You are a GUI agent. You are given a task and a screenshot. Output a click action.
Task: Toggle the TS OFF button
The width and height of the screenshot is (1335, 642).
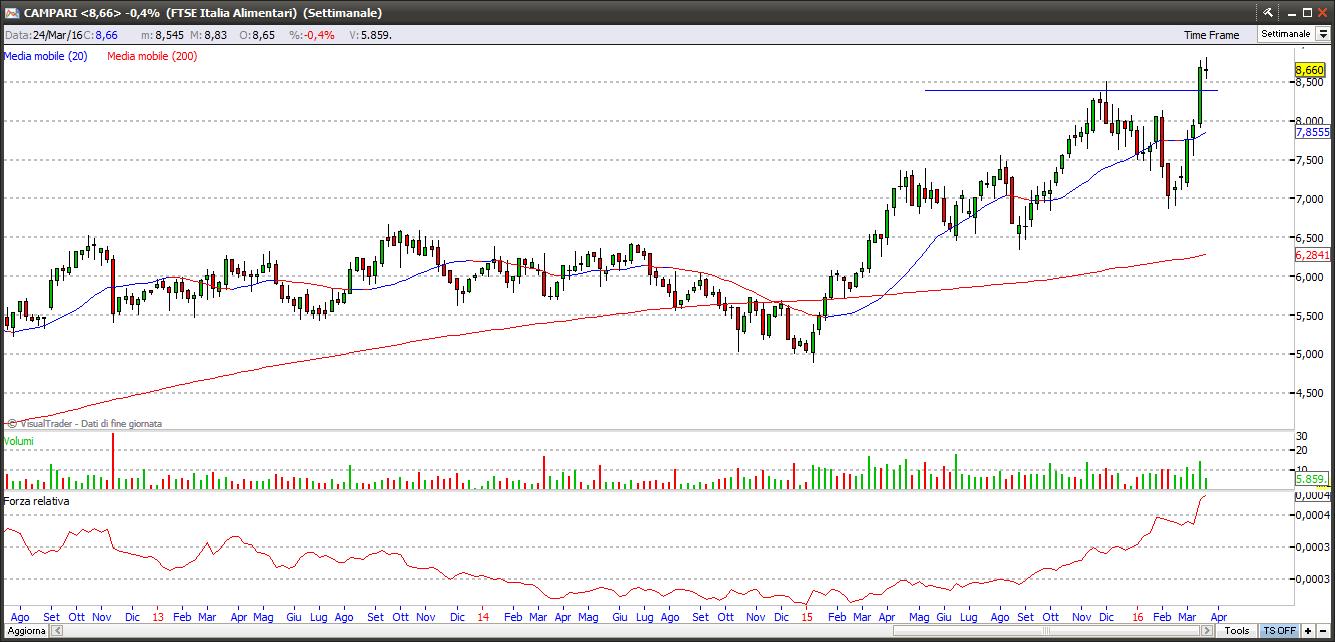click(x=1279, y=631)
